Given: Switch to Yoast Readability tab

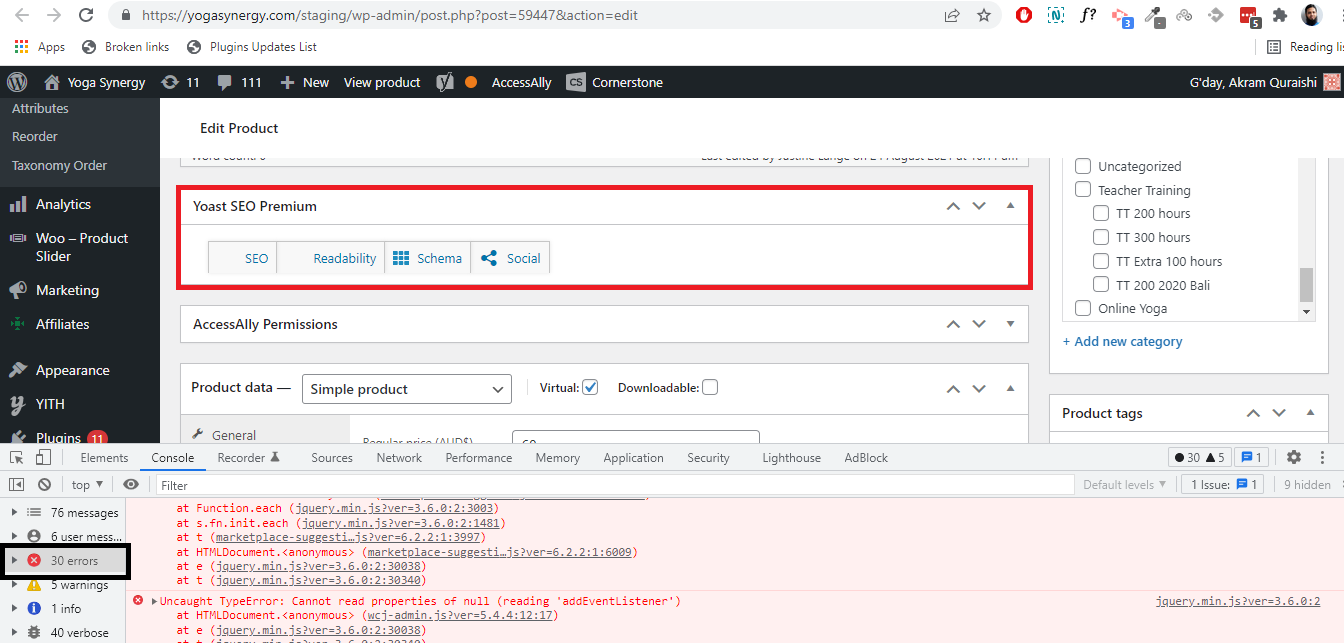Looking at the screenshot, I should (x=332, y=258).
